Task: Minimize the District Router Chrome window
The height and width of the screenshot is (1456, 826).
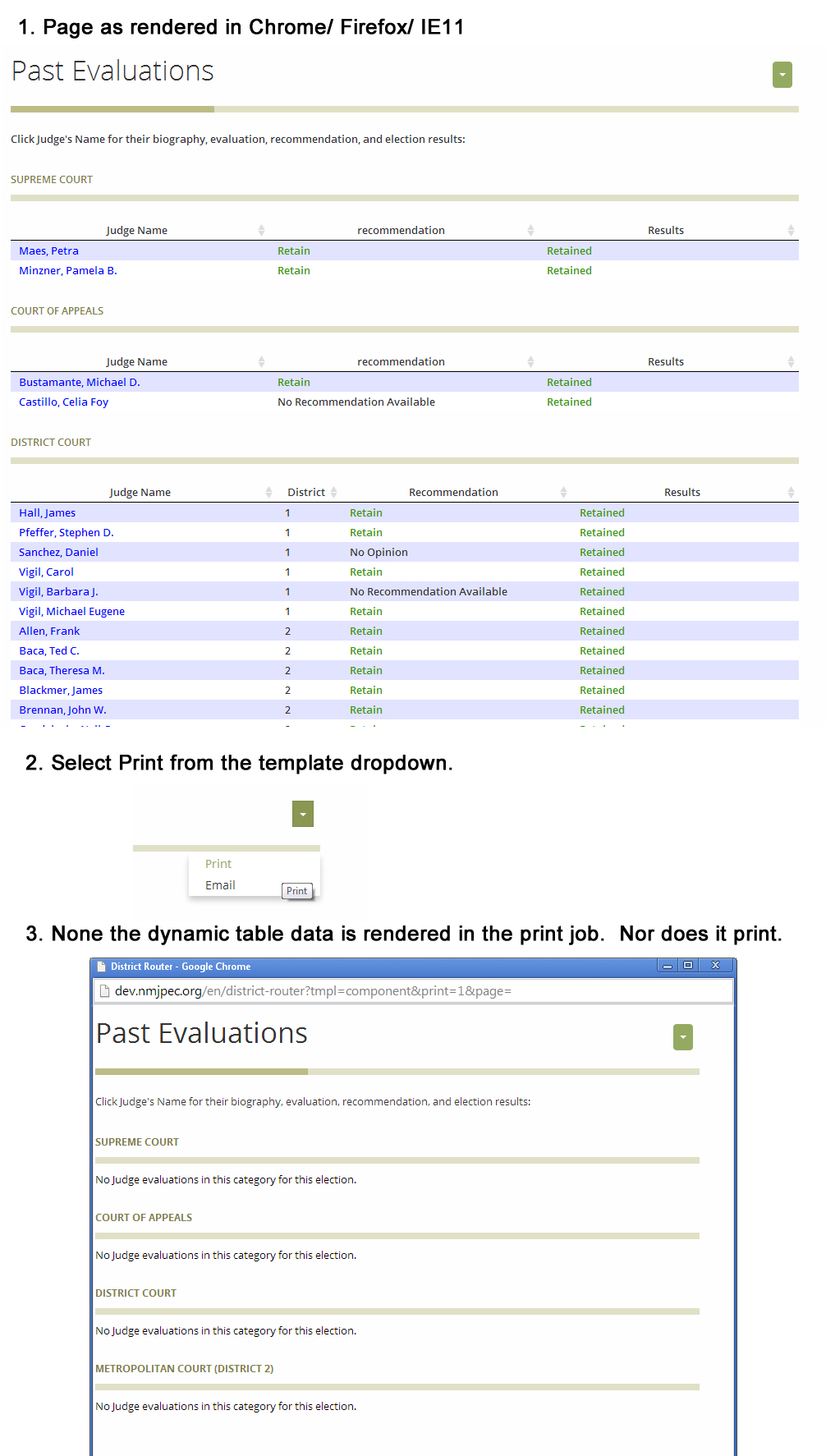Action: (668, 966)
